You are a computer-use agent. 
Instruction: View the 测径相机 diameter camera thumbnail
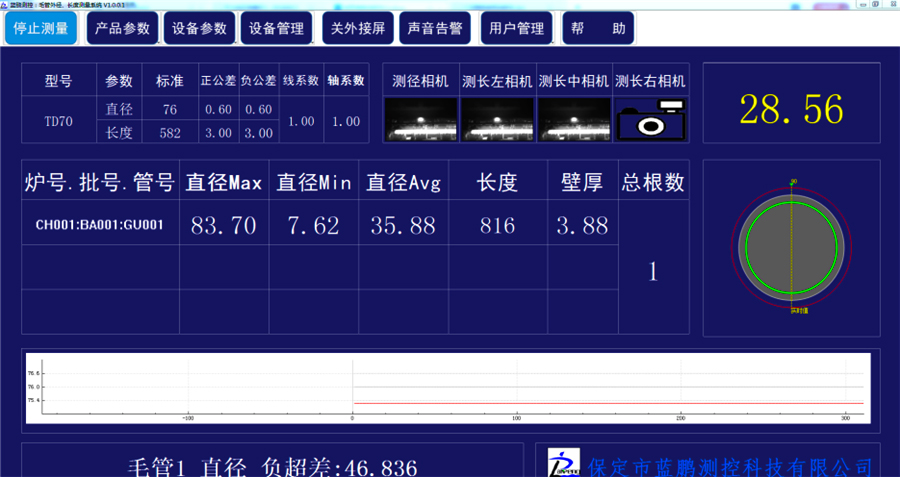pos(421,119)
